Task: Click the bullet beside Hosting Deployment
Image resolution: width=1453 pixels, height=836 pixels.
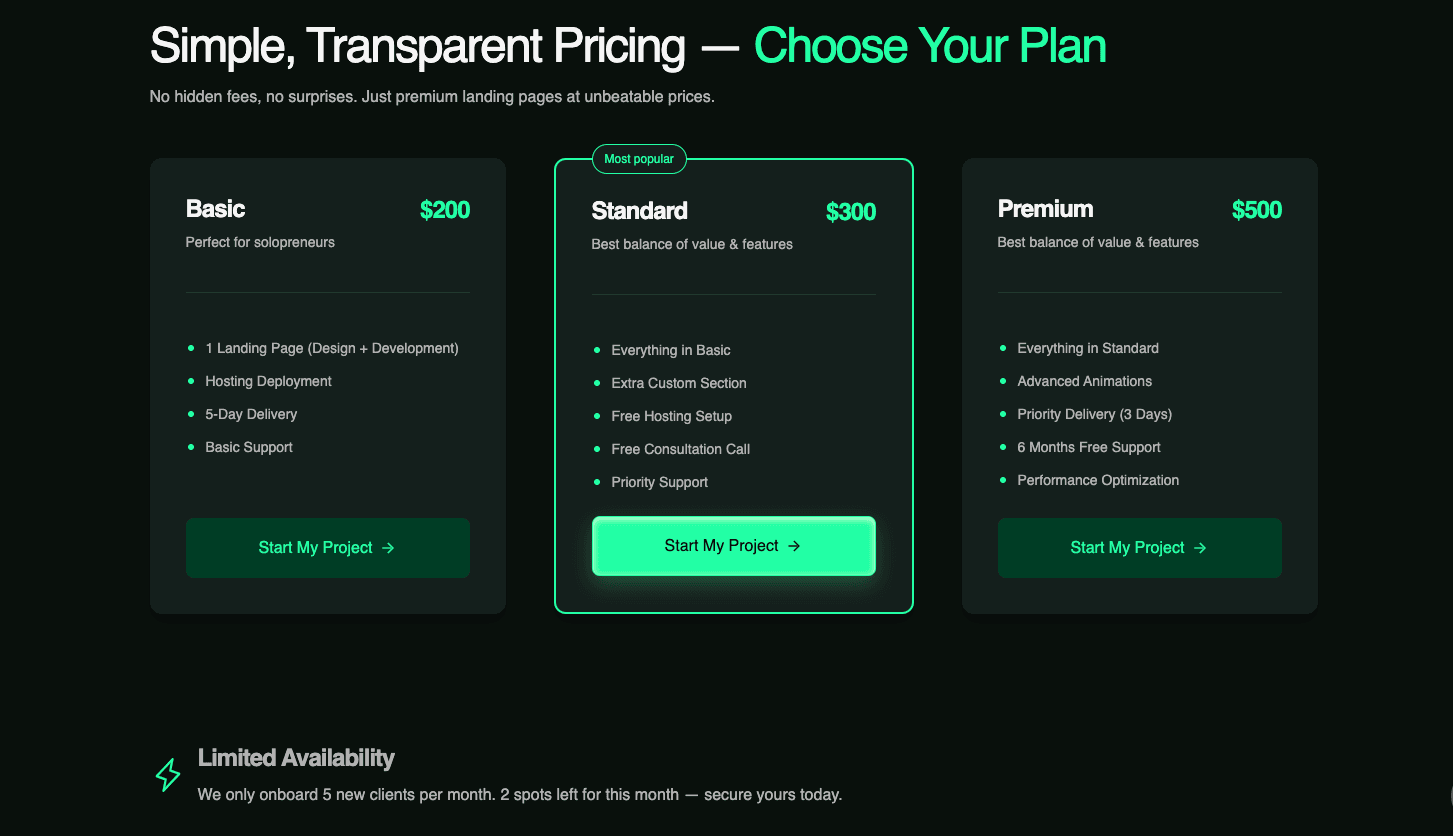Action: pos(191,381)
